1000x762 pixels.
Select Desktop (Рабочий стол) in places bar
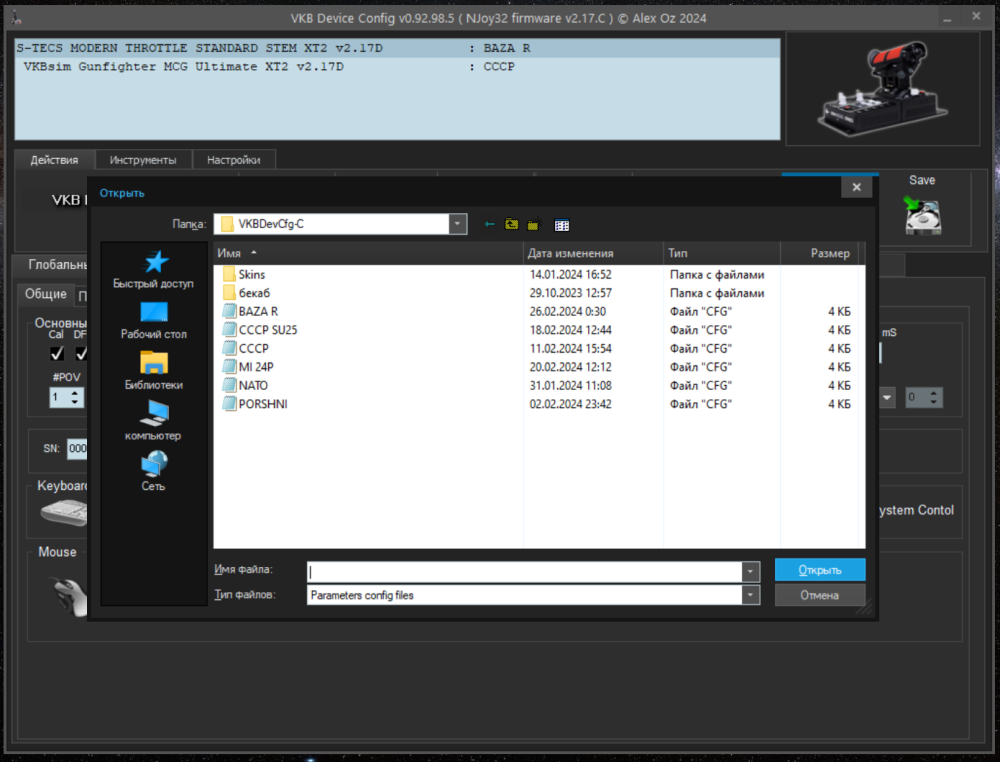[x=154, y=321]
